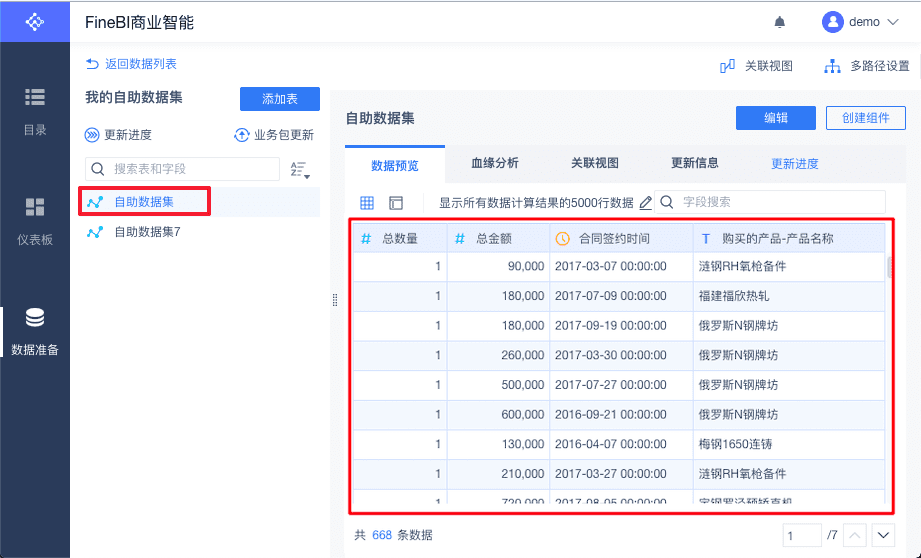Viewport: 921px width, 558px height.
Task: Switch to field layout view icon
Action: pos(396,203)
